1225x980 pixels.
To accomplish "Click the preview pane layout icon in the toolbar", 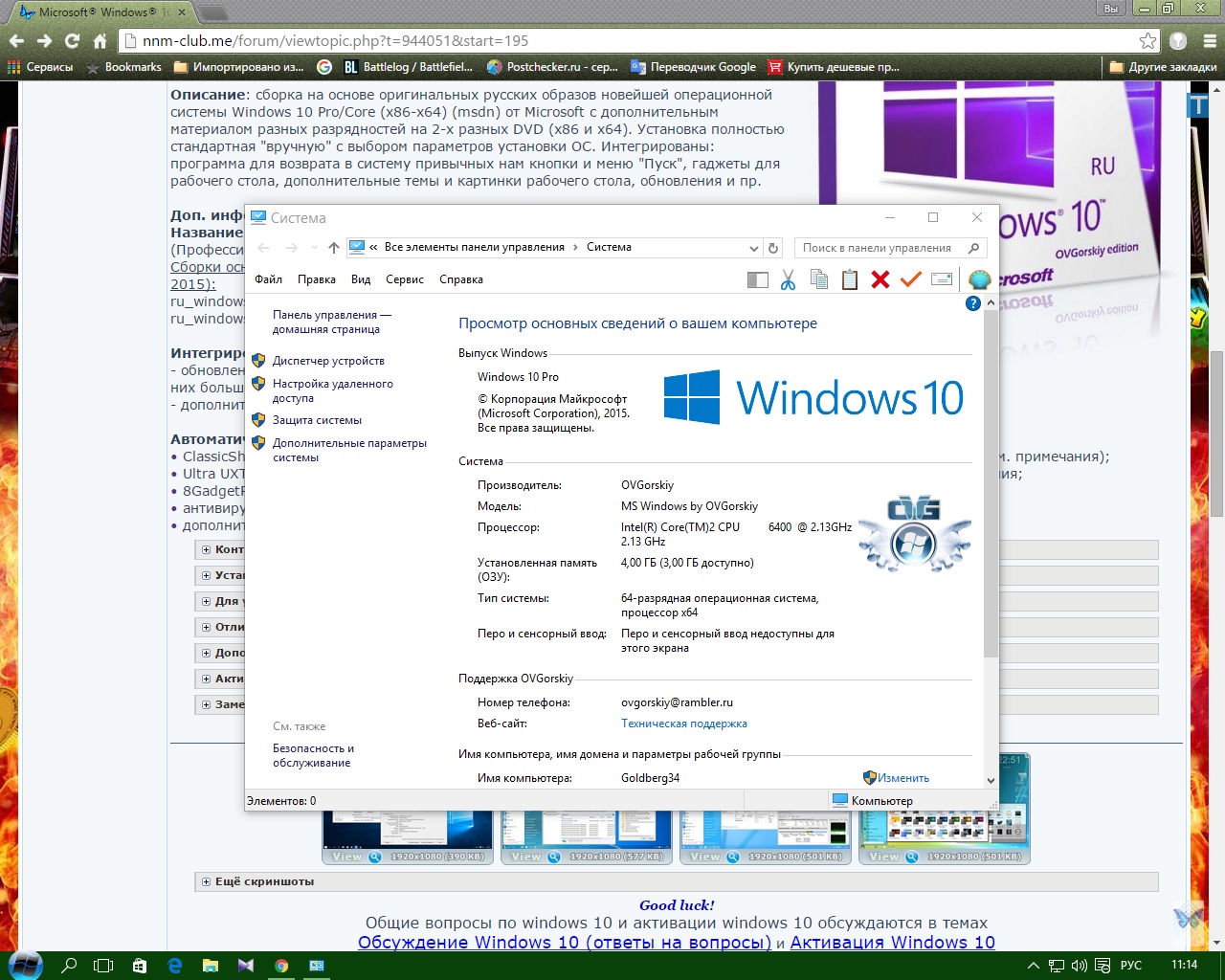I will [x=758, y=279].
